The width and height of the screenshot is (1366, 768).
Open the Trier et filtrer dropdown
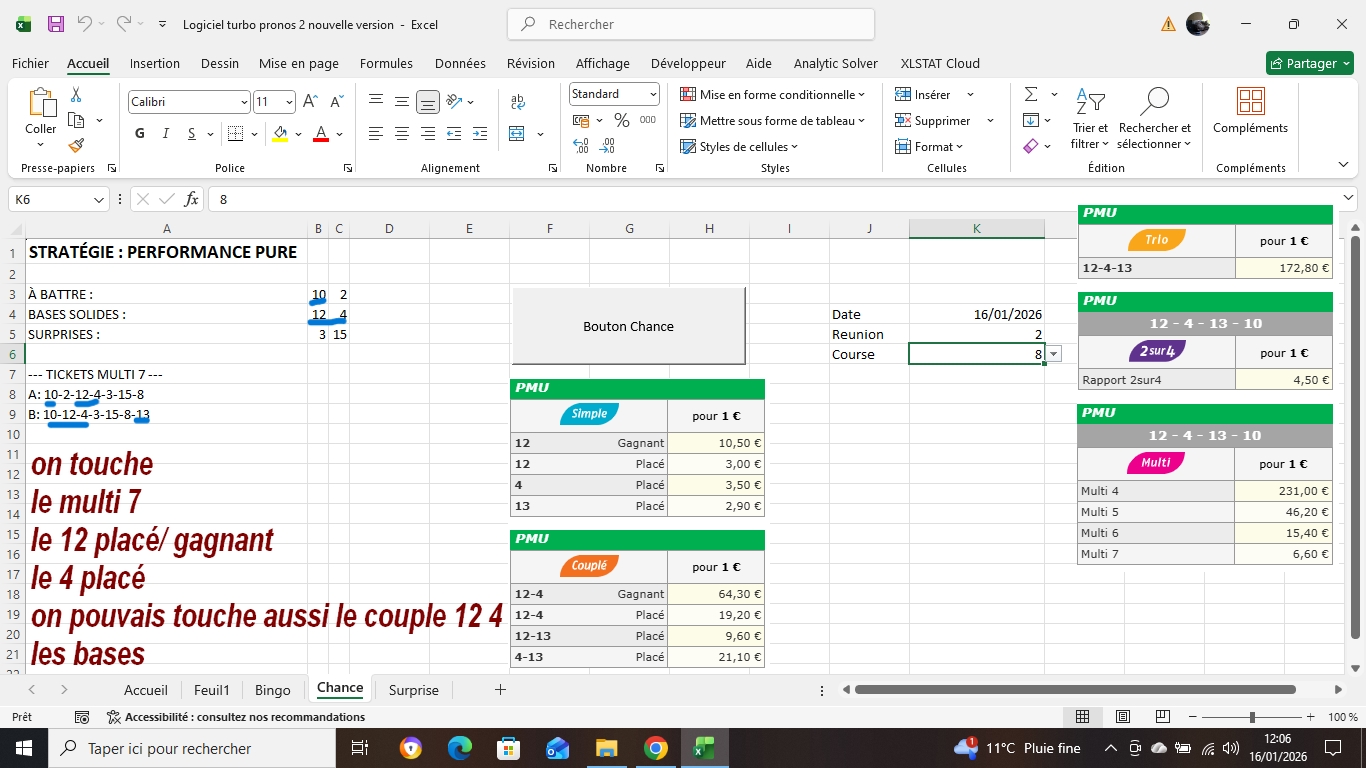(1090, 120)
